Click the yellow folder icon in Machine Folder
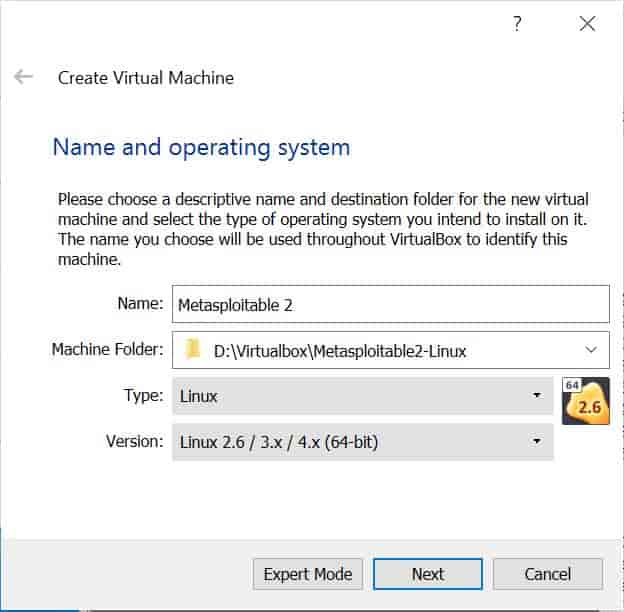624x612 pixels. [x=193, y=350]
